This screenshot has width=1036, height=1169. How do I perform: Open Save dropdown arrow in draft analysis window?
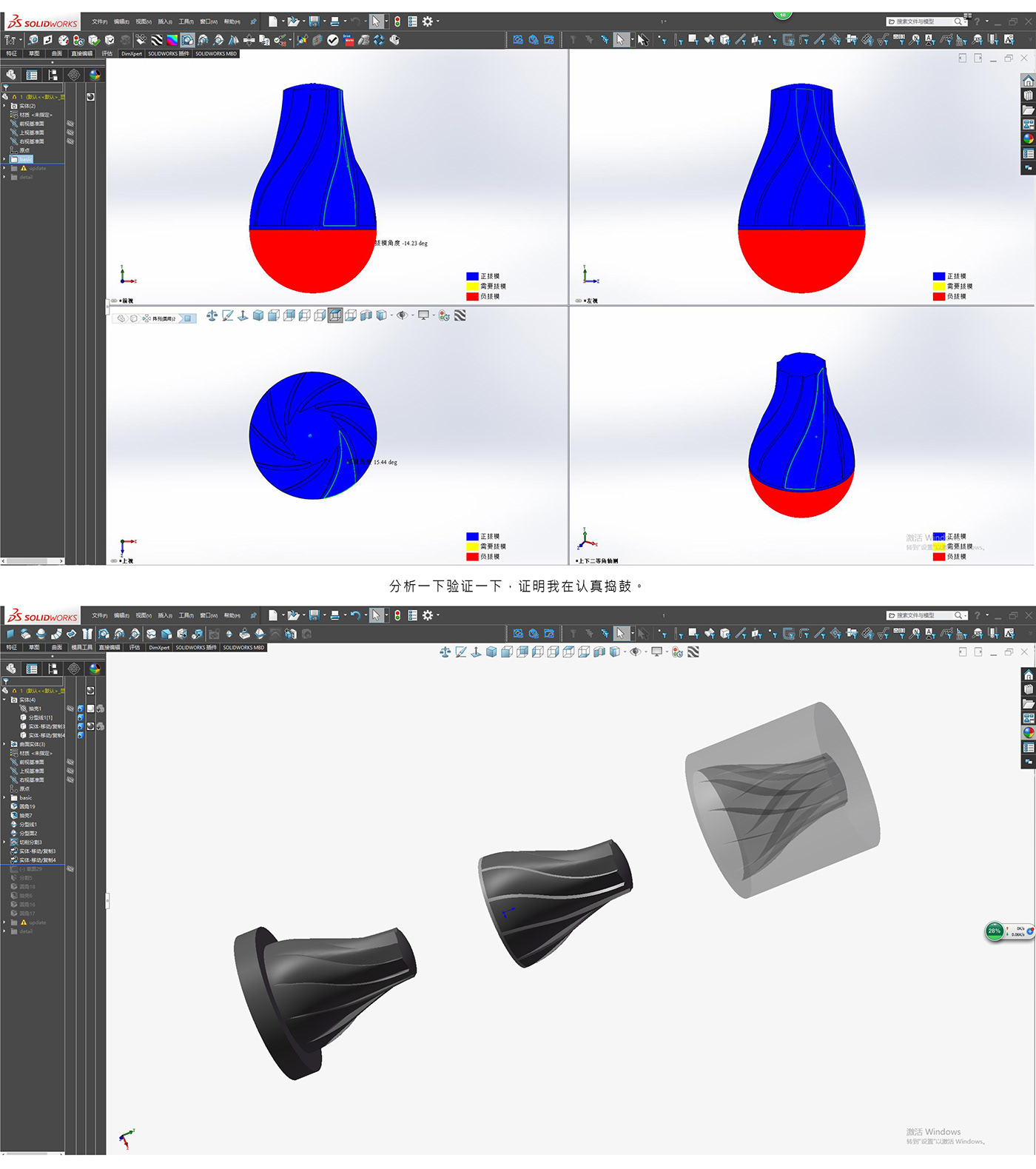pos(324,21)
